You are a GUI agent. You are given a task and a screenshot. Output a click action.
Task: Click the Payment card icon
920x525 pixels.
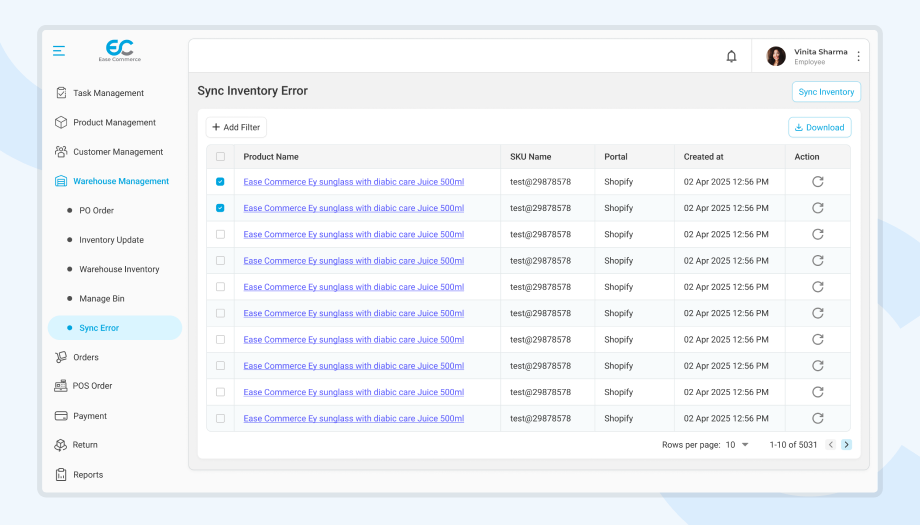(x=61, y=415)
